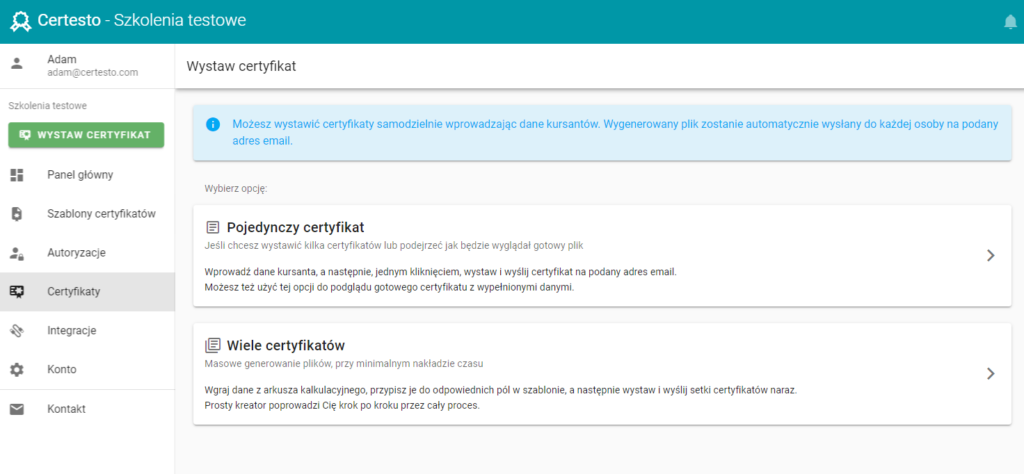Screen dimensions: 1024x474
Task: Click the Wystaw certyfikat page heading
Action: pos(241,66)
